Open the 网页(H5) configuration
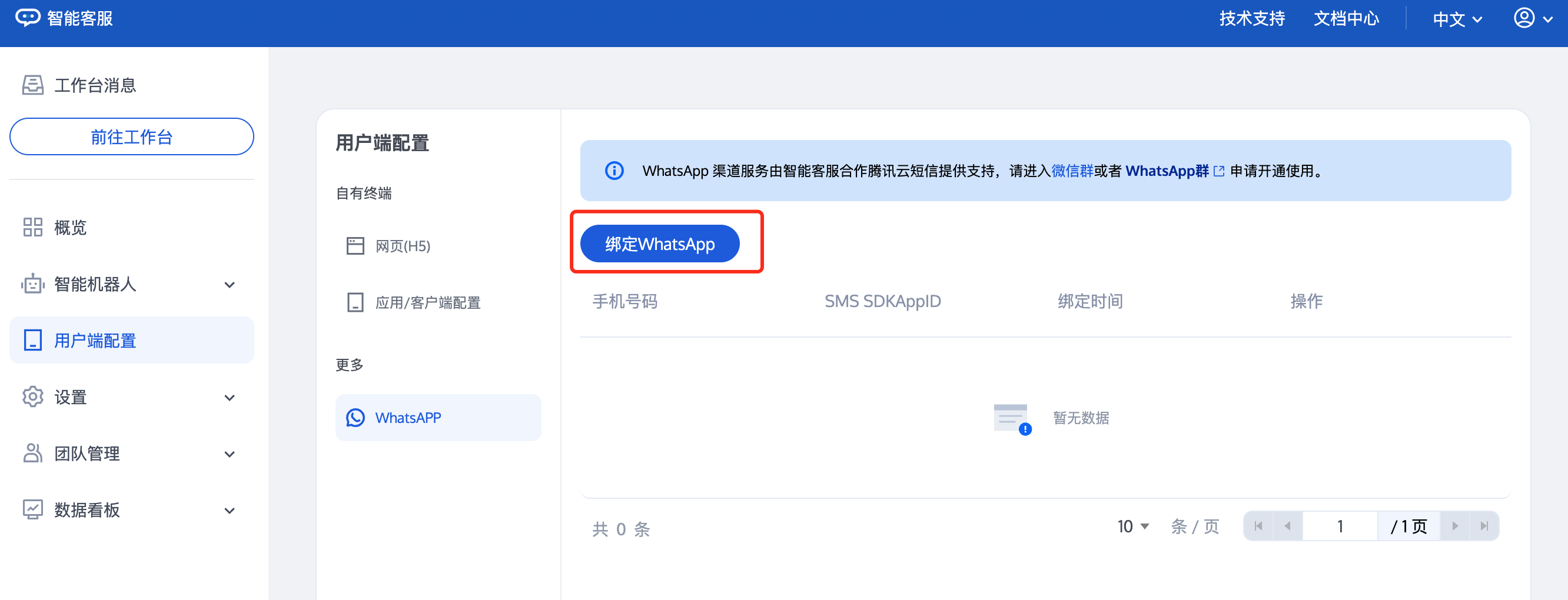 tap(438, 246)
